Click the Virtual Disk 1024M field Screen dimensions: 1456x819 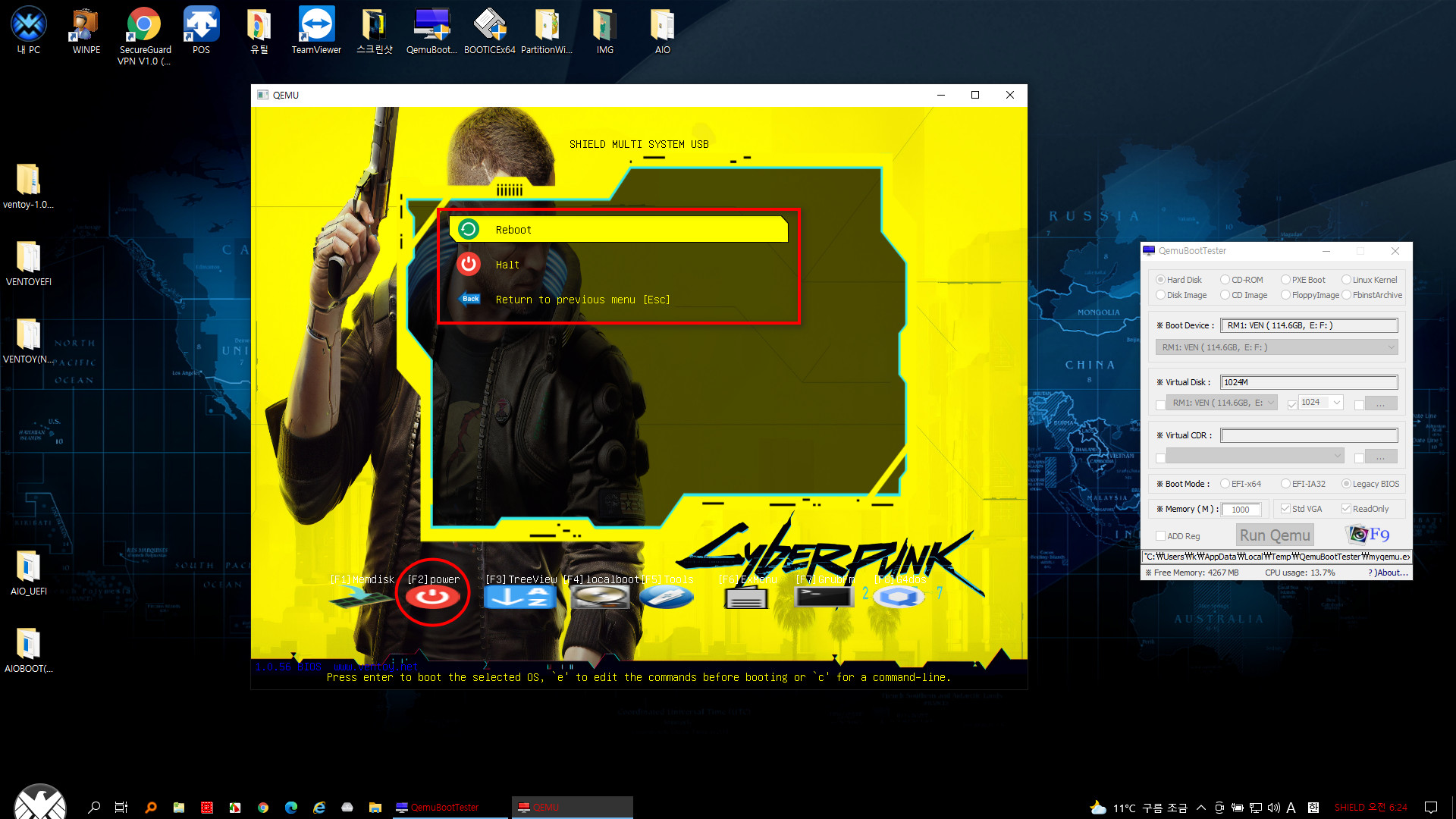pyautogui.click(x=1309, y=382)
